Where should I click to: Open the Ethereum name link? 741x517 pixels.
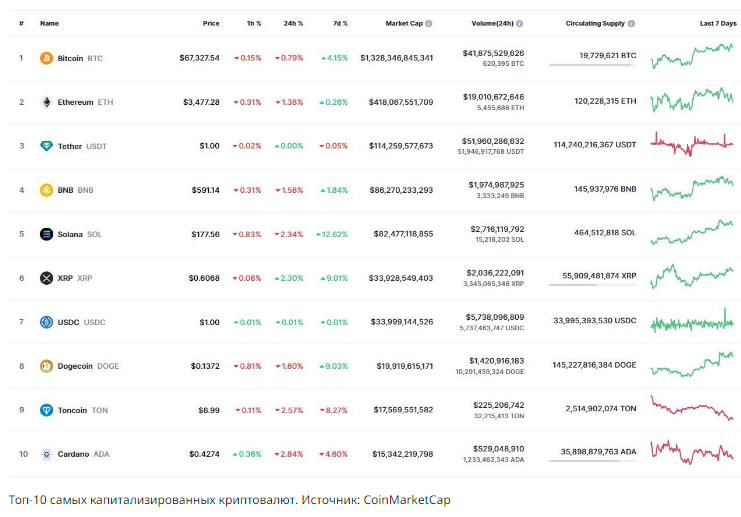click(x=75, y=102)
